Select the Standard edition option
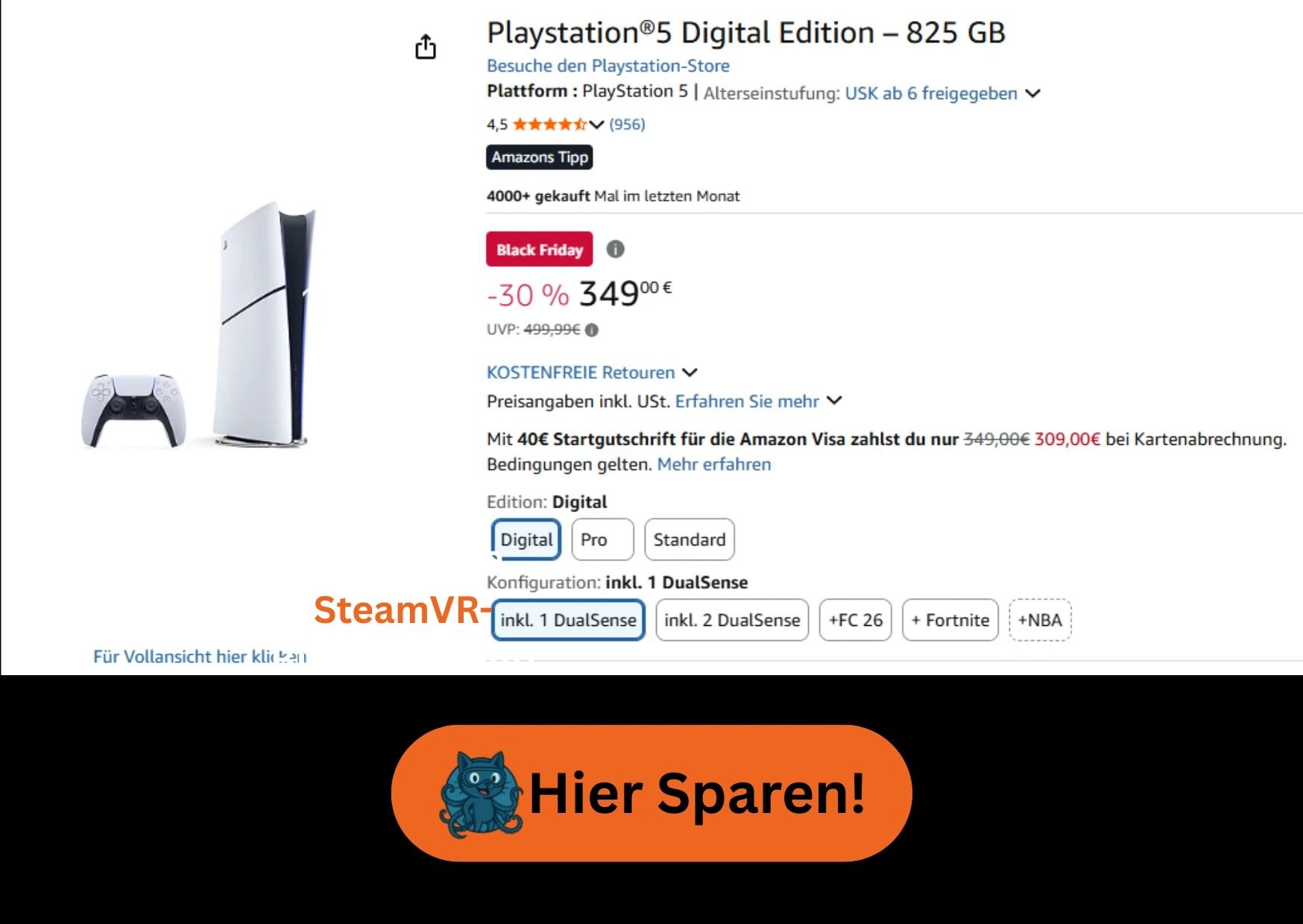Viewport: 1303px width, 924px height. [690, 539]
